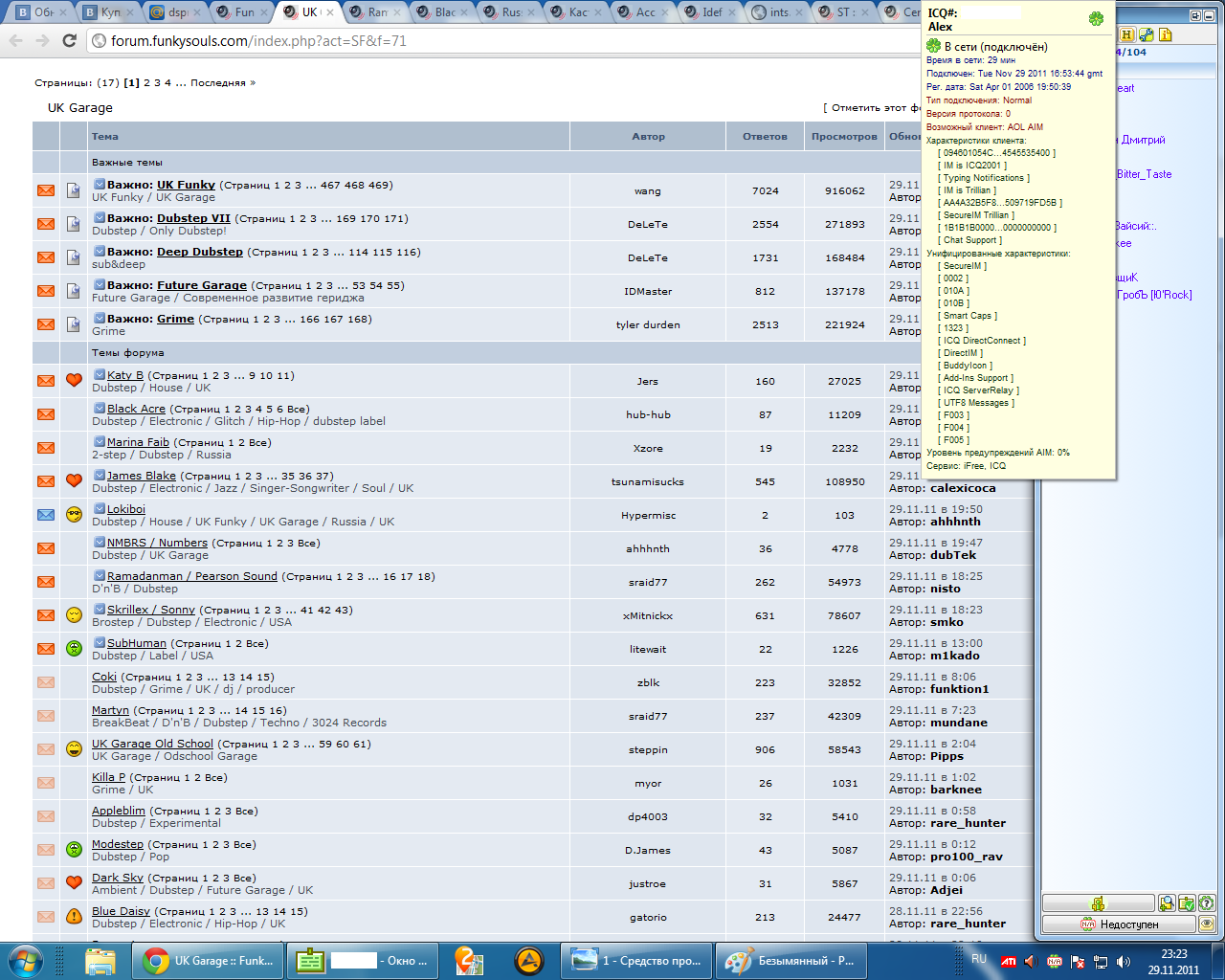Click the Ответов column header
Image resolution: width=1225 pixels, height=980 pixels.
tap(765, 137)
